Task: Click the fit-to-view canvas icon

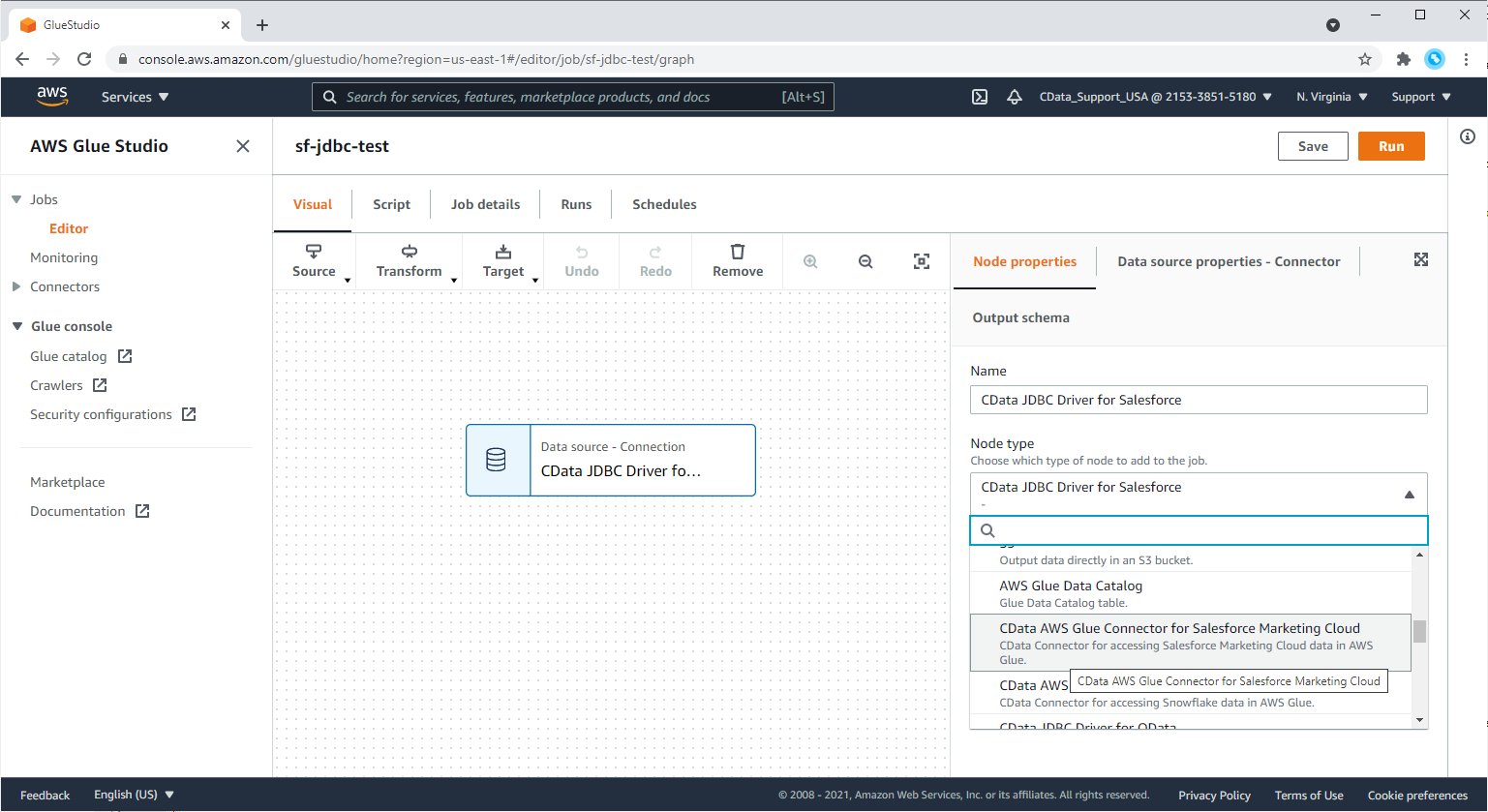Action: 922,261
